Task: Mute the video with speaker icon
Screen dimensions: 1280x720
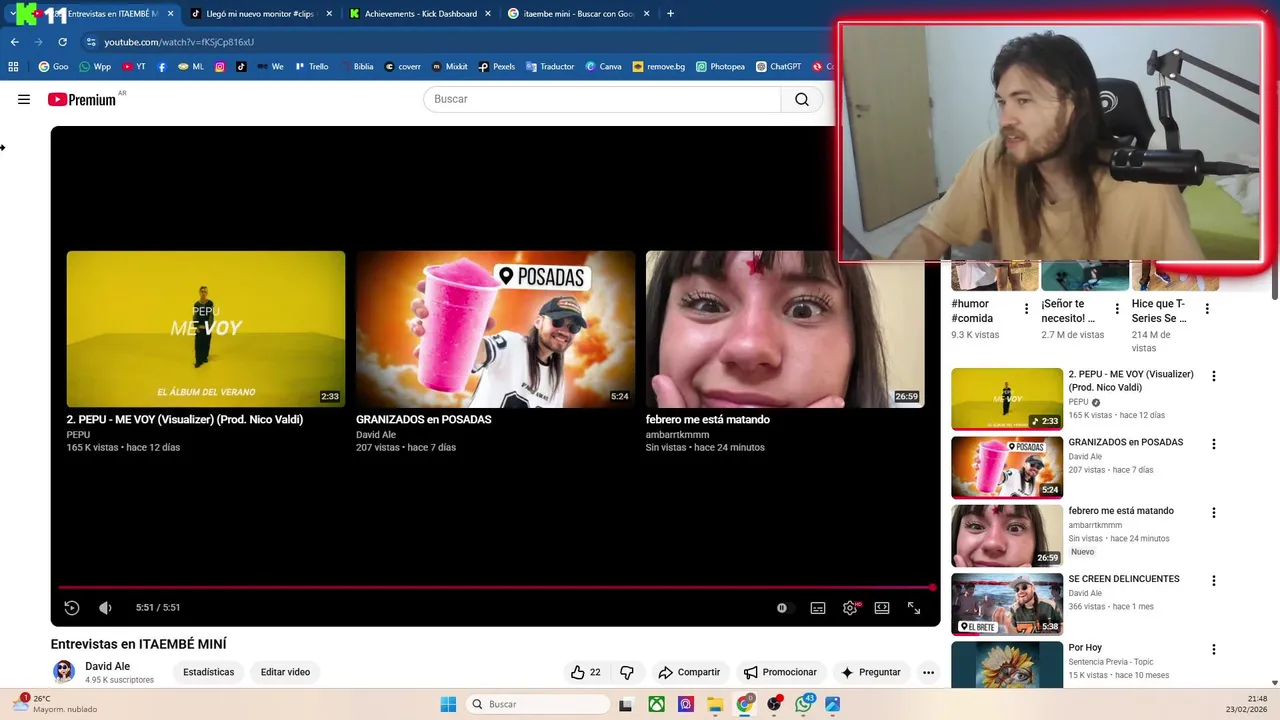Action: 105,607
